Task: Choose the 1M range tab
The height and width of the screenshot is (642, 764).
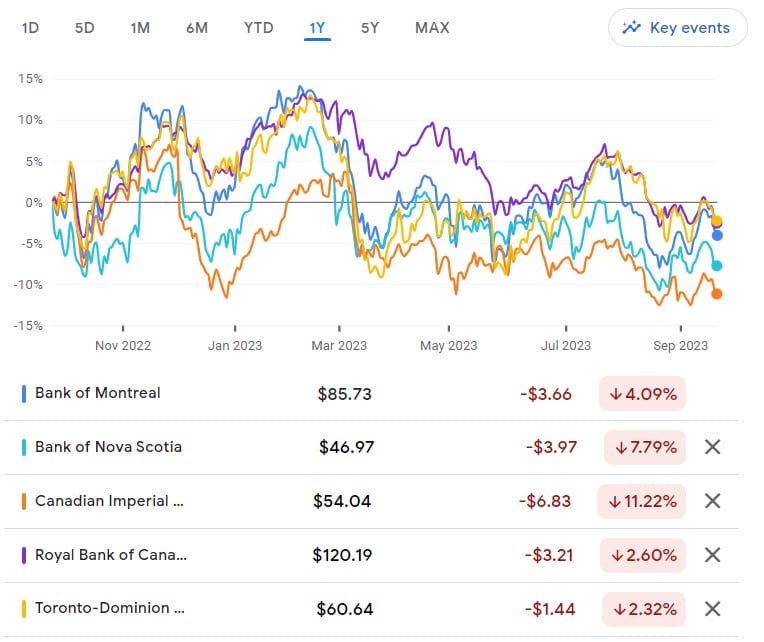Action: pyautogui.click(x=140, y=28)
